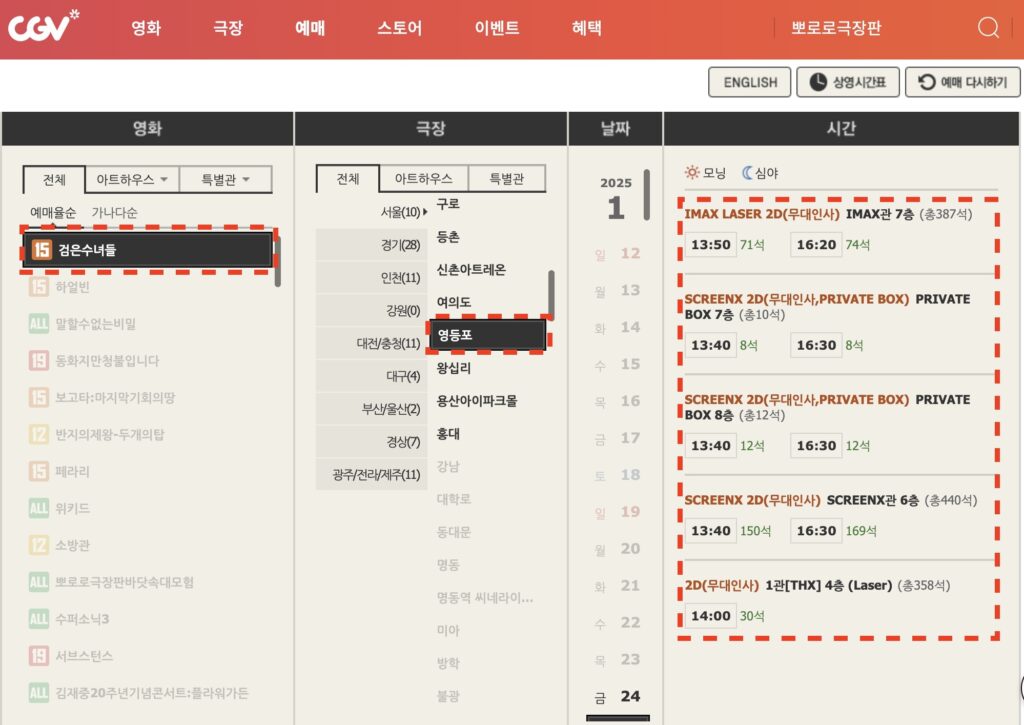
Task: Select the 등촌 theater
Action: pyautogui.click(x=448, y=237)
